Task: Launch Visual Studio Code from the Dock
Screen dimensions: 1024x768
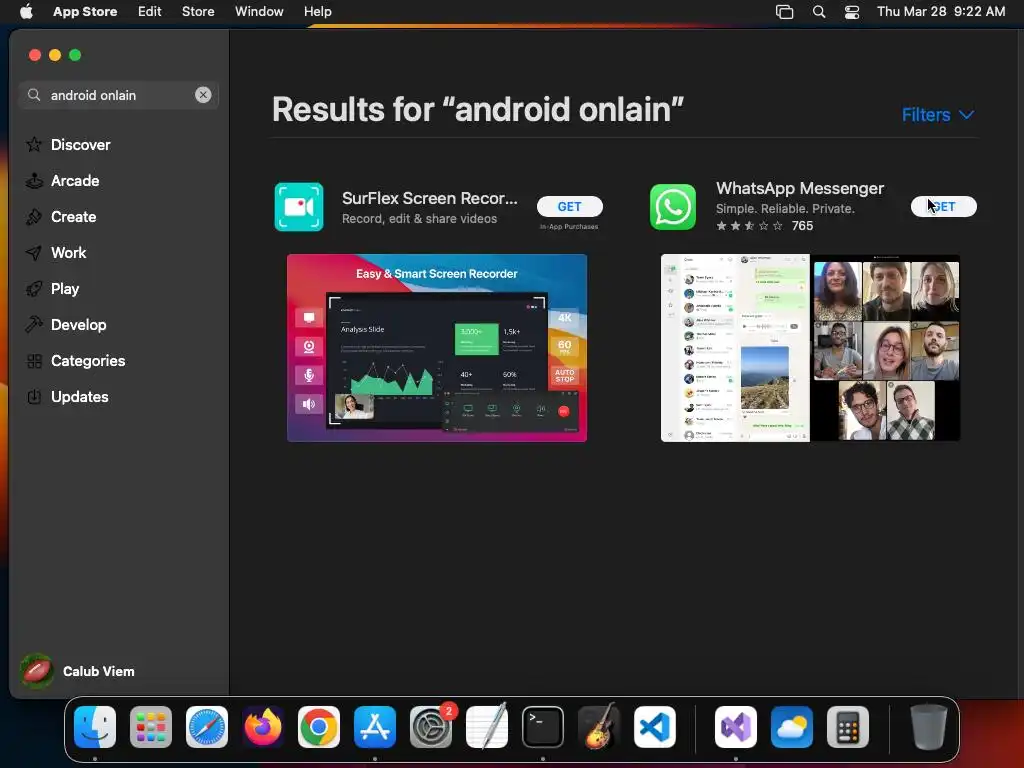Action: coord(655,727)
